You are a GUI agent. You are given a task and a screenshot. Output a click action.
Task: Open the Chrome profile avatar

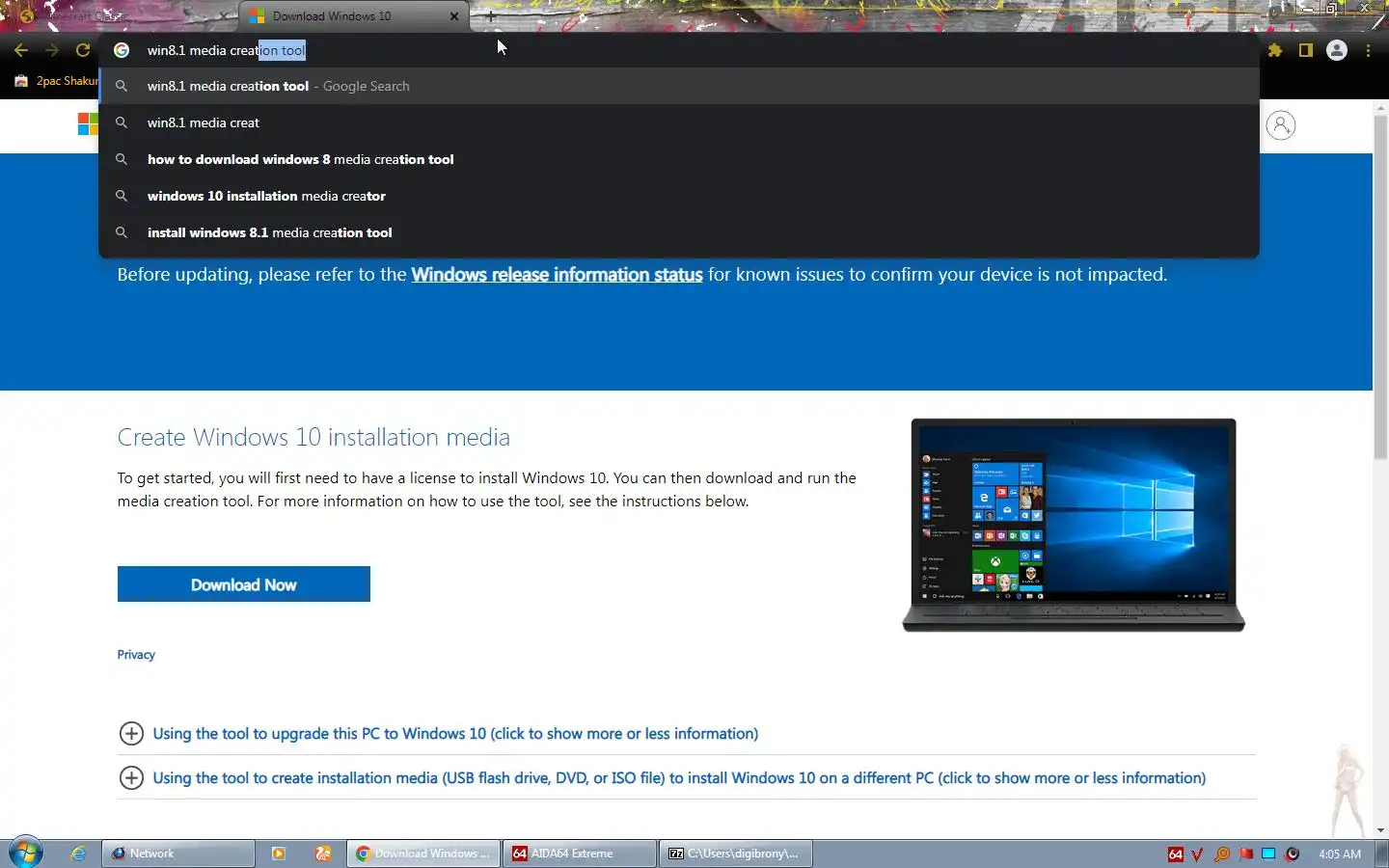coord(1337,50)
